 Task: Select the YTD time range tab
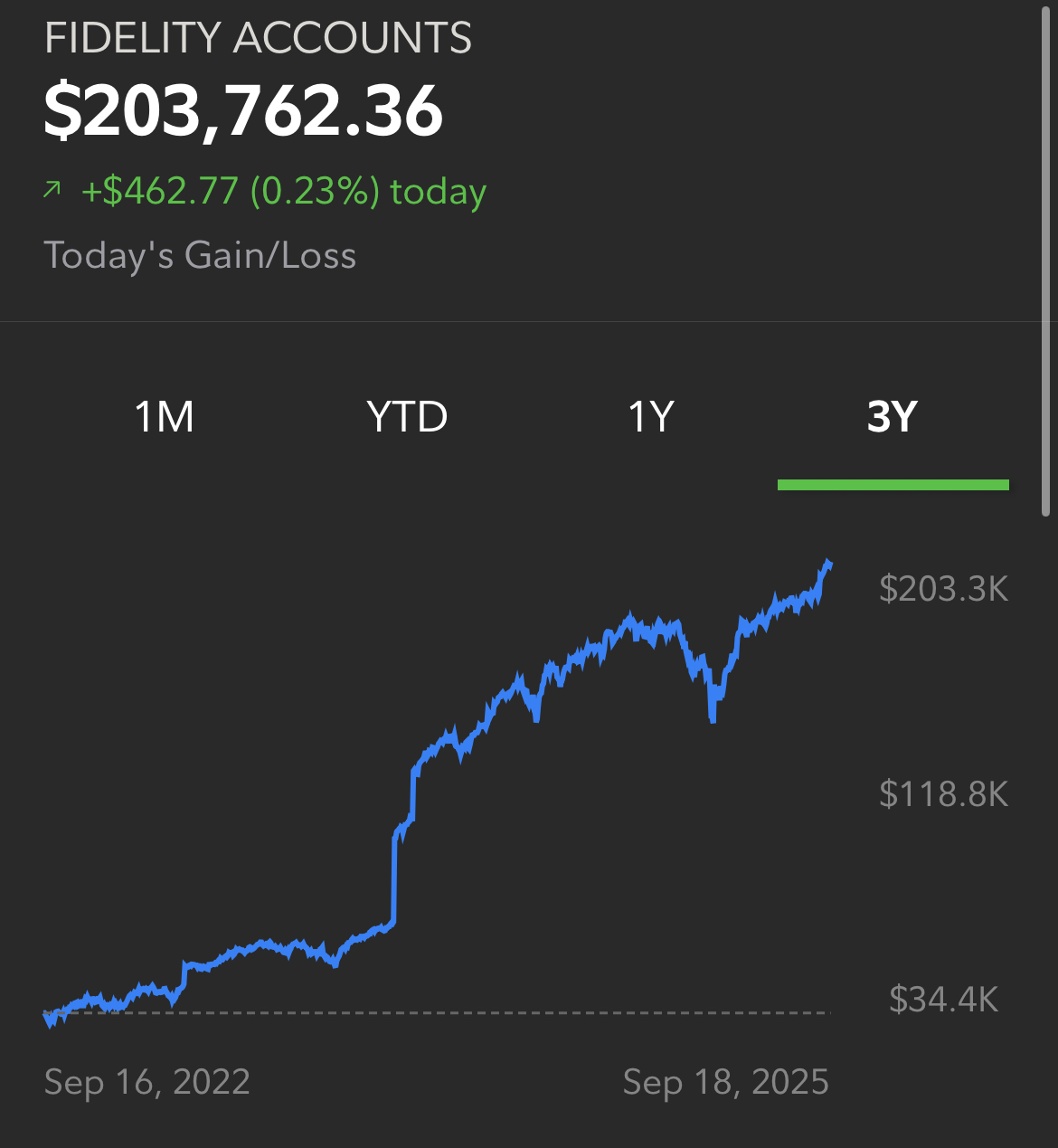[x=407, y=417]
